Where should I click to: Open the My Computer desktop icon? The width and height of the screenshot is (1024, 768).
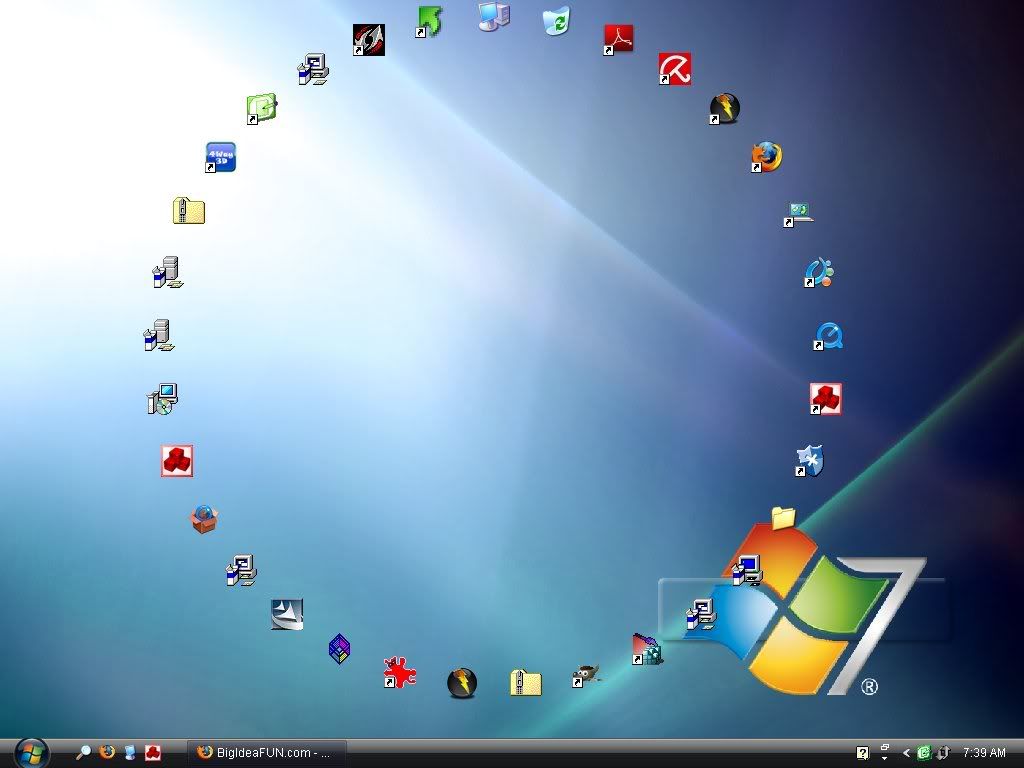pos(494,16)
